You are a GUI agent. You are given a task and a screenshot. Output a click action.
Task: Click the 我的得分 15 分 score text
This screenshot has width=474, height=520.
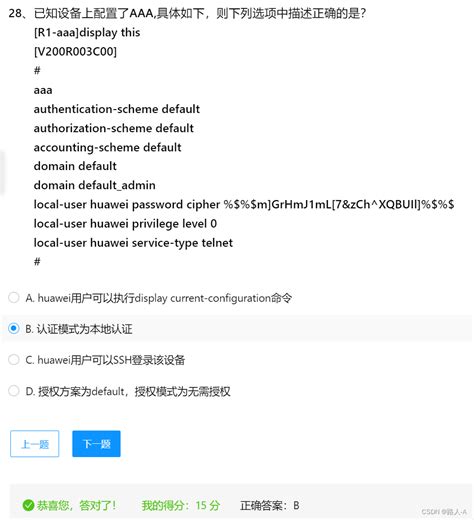click(x=181, y=505)
